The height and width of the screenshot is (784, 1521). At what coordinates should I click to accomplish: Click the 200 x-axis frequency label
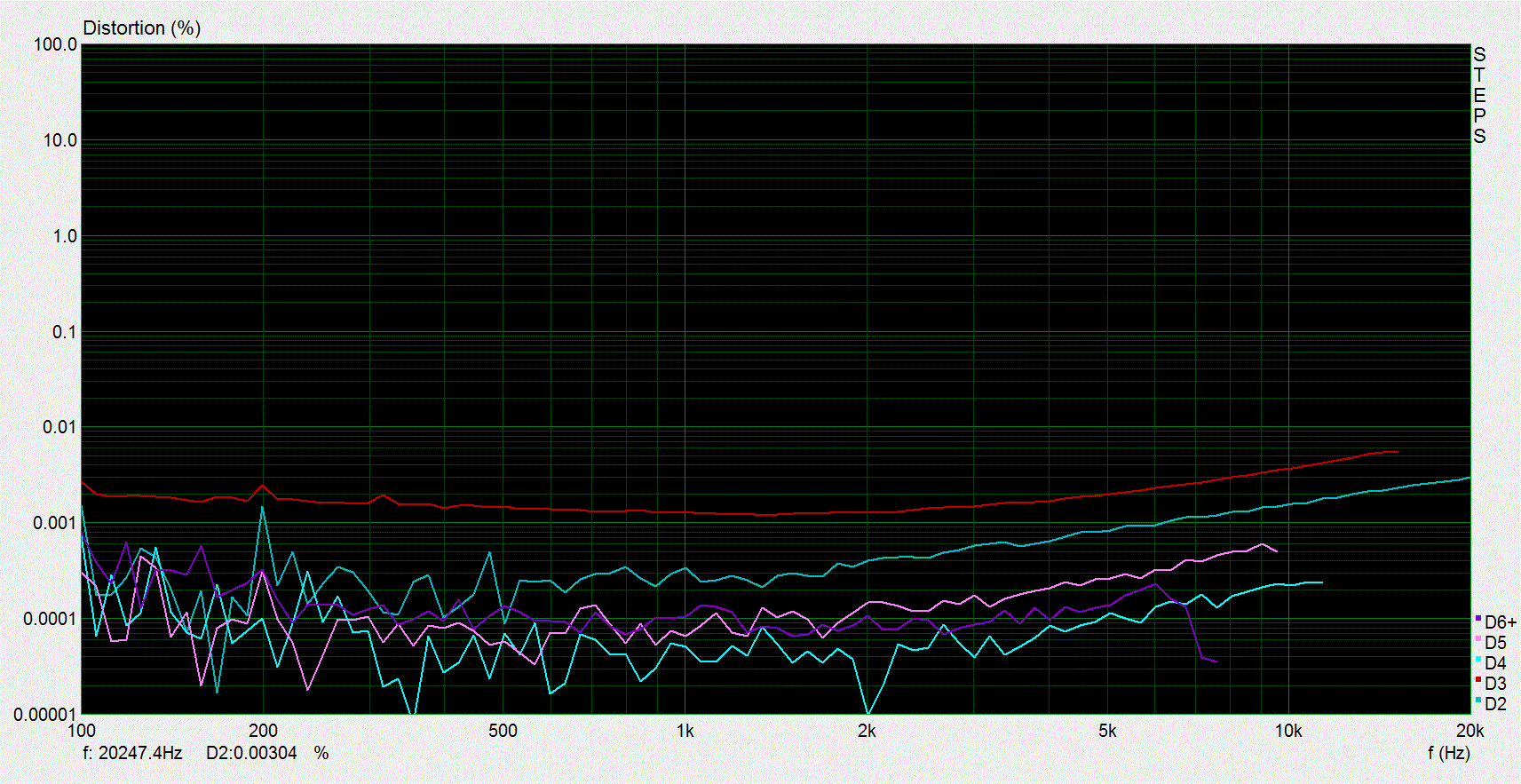pyautogui.click(x=263, y=731)
